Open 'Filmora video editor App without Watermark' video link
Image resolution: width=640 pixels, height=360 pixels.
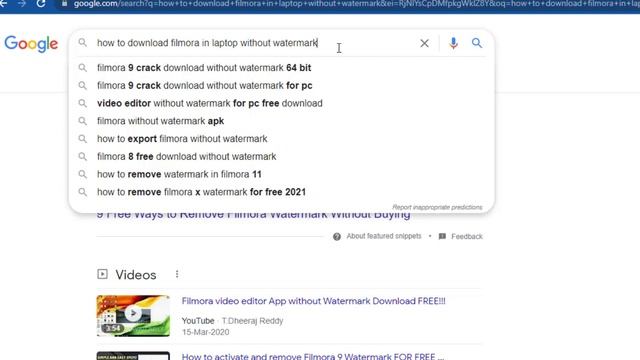tap(313, 301)
